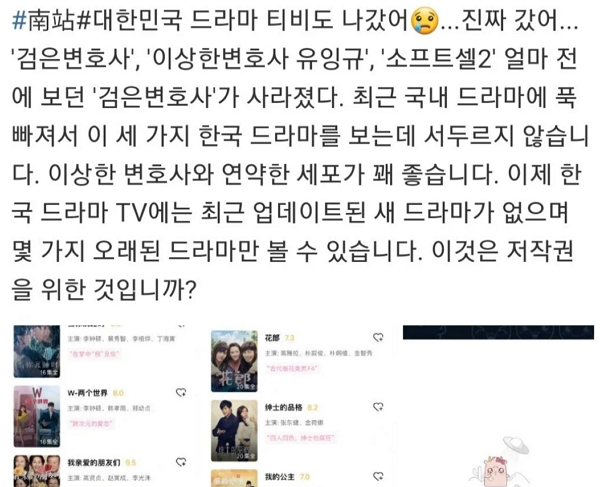Open the top-left 16集全 drama poster
The width and height of the screenshot is (600, 487).
(x=37, y=352)
